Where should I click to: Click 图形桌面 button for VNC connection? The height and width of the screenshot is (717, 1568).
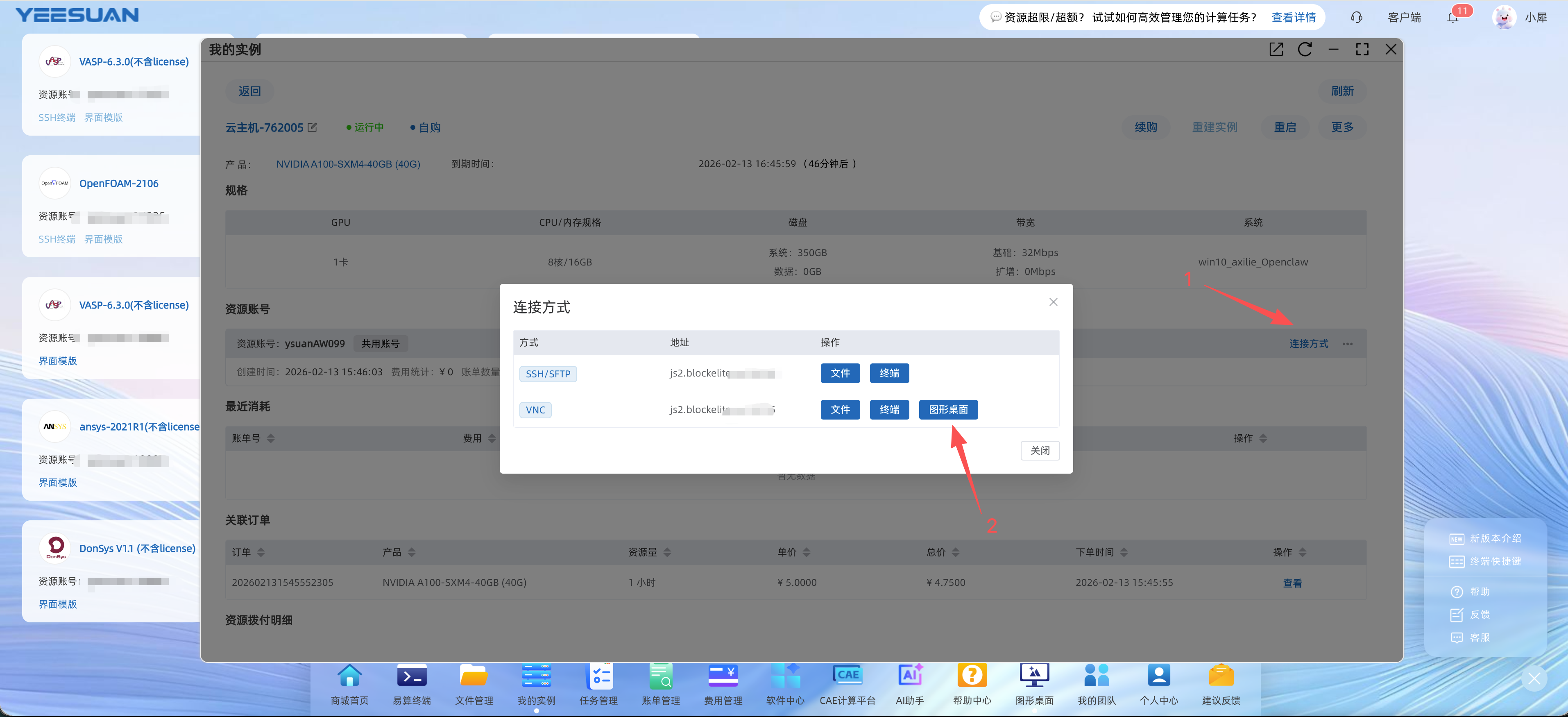pyautogui.click(x=948, y=410)
